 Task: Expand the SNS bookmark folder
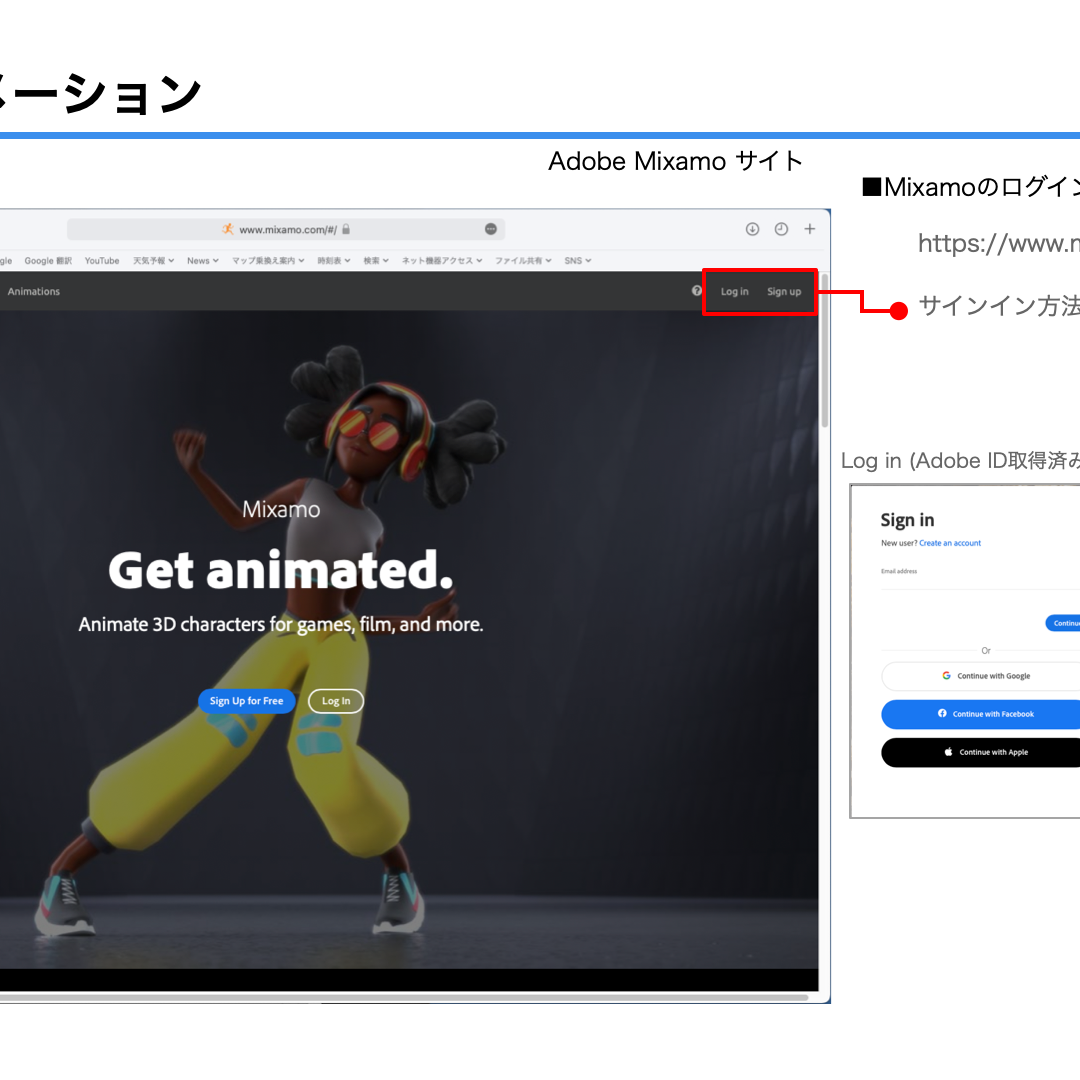click(578, 261)
